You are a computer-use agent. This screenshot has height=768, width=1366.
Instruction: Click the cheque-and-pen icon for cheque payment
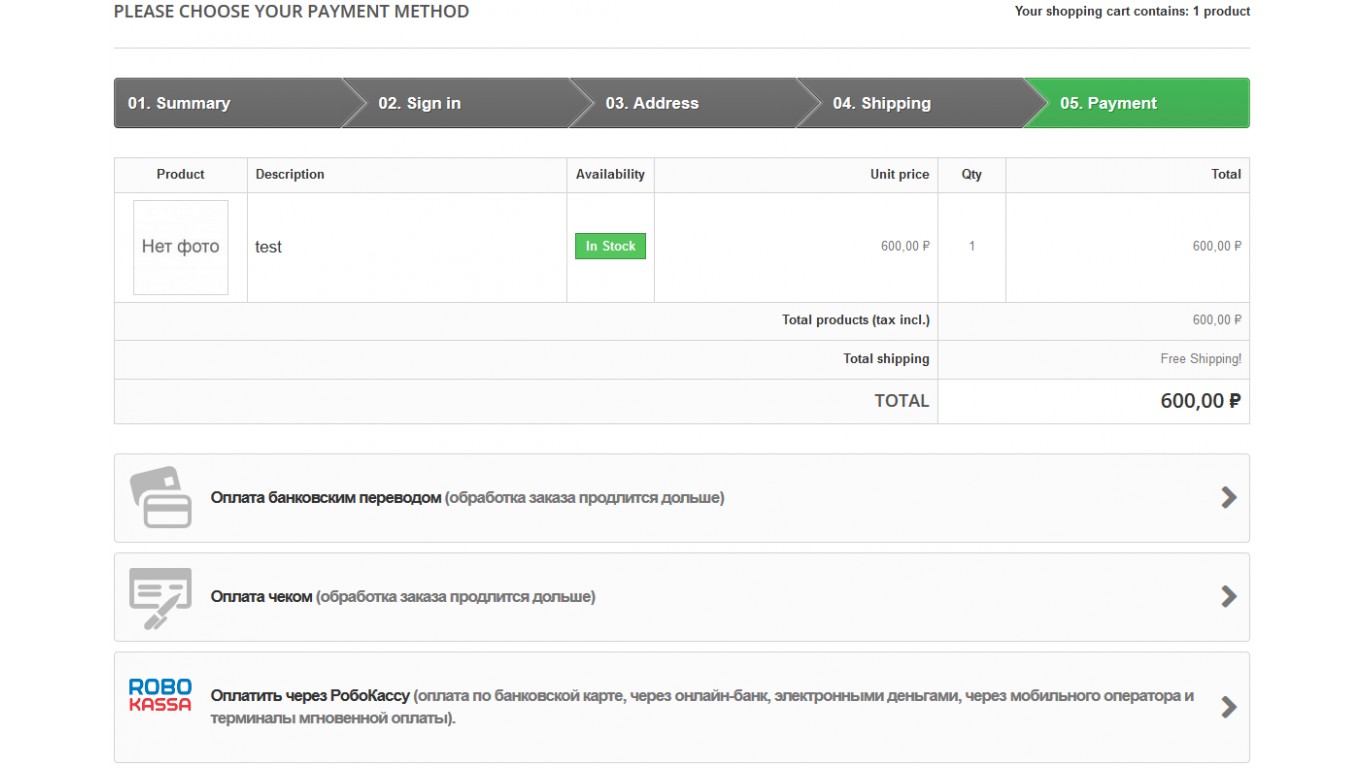[x=160, y=597]
